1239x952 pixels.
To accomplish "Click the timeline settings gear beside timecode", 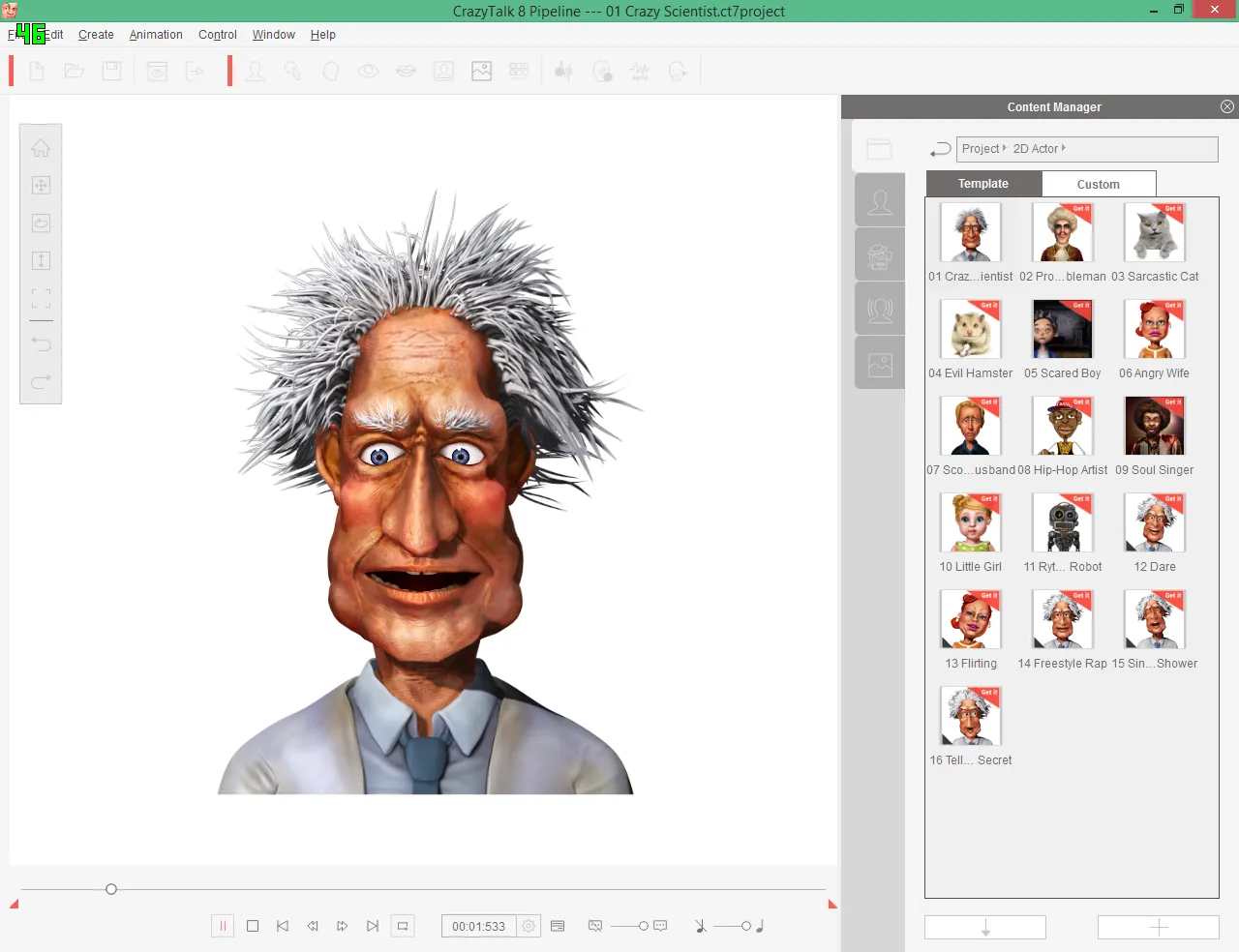I will pos(529,926).
